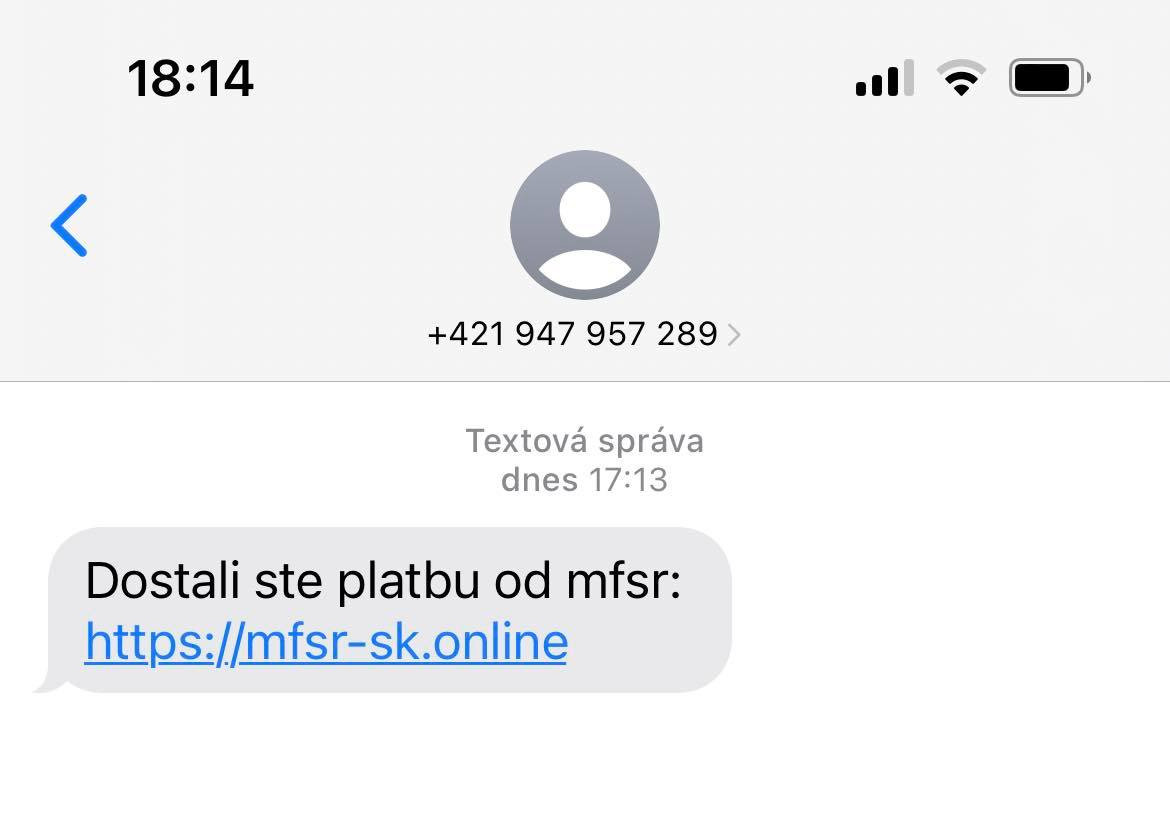Tap the blue back chevron
Screen dimensions: 1170x838
(69, 225)
